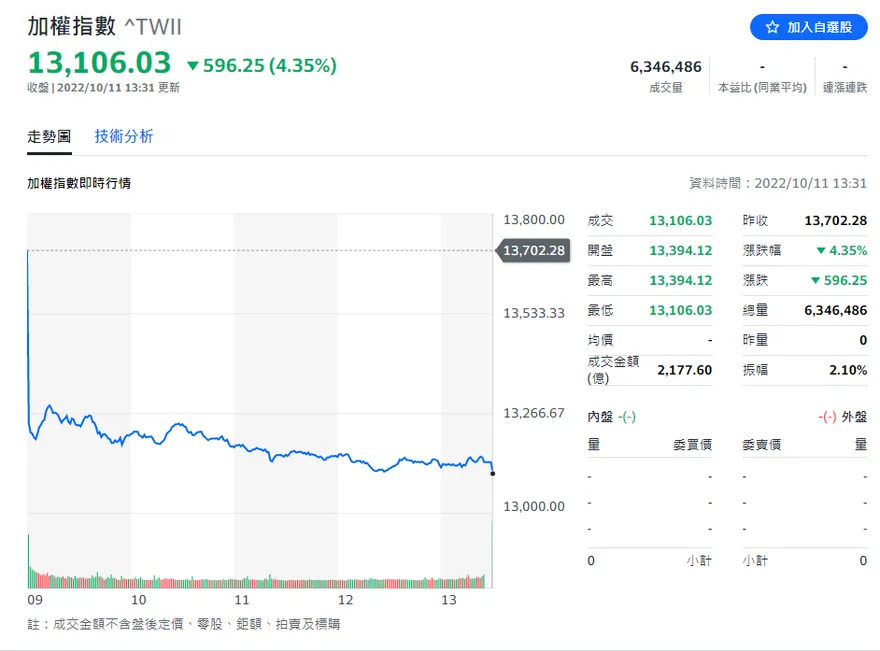Viewport: 880px width, 651px height.
Task: Click the 本益比 (同業平均) label
Action: click(762, 88)
